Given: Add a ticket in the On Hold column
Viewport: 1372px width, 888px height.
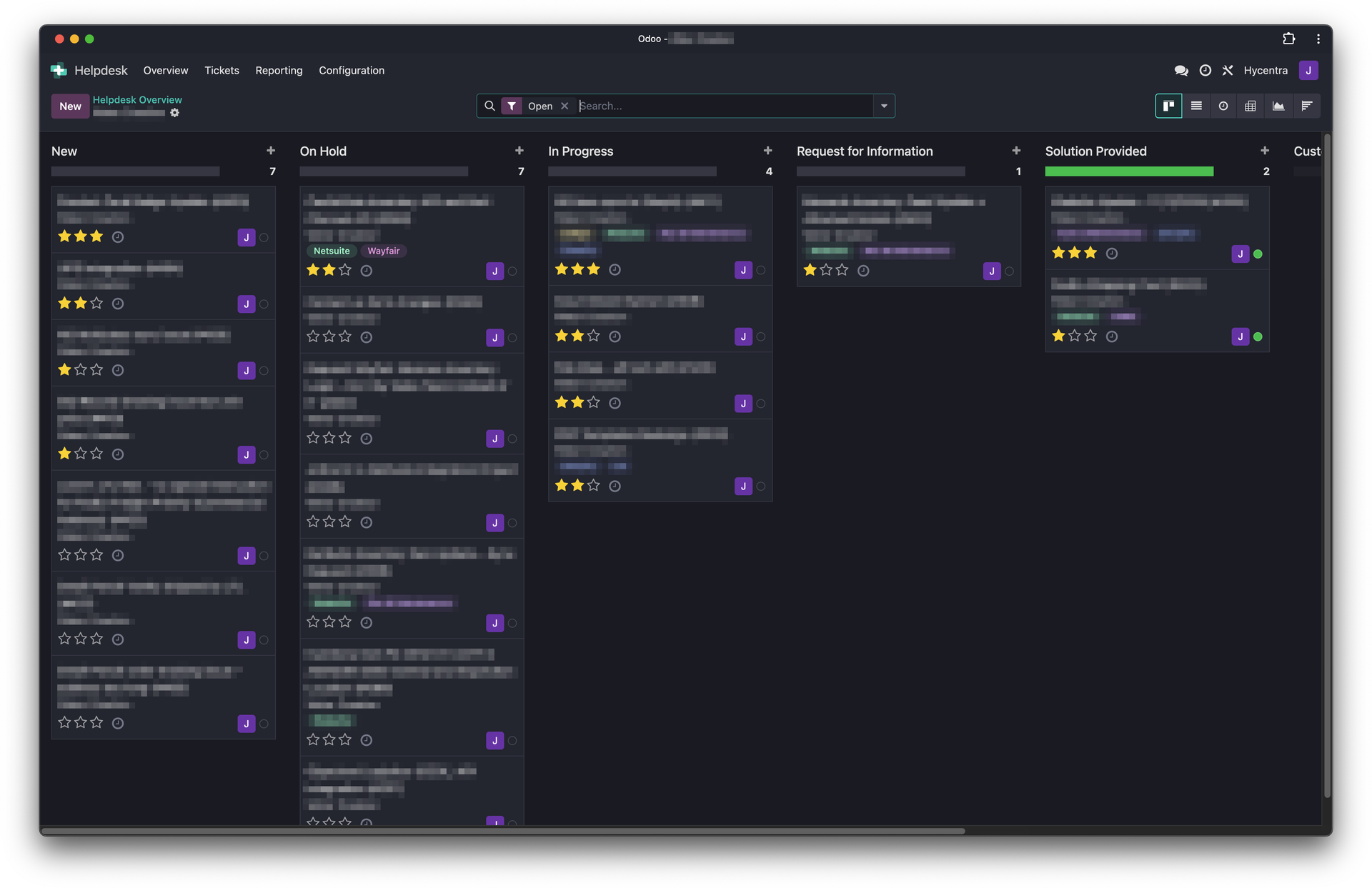Looking at the screenshot, I should coord(520,151).
